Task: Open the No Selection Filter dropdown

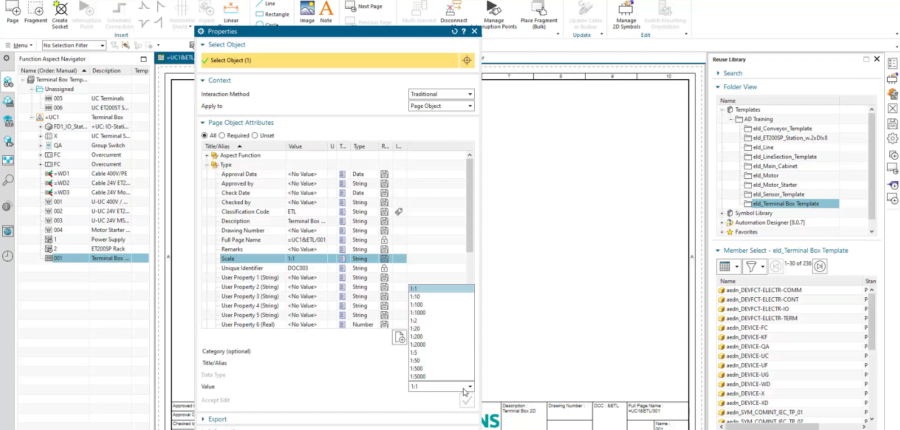Action: (x=74, y=45)
